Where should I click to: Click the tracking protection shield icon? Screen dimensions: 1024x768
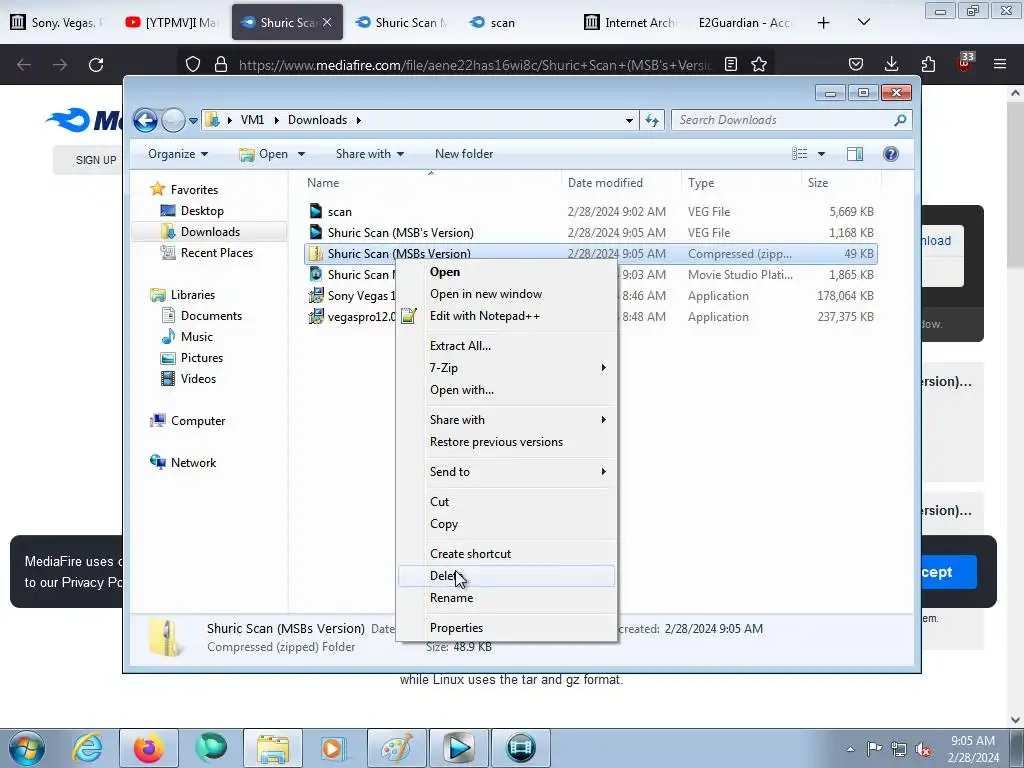[x=193, y=65]
